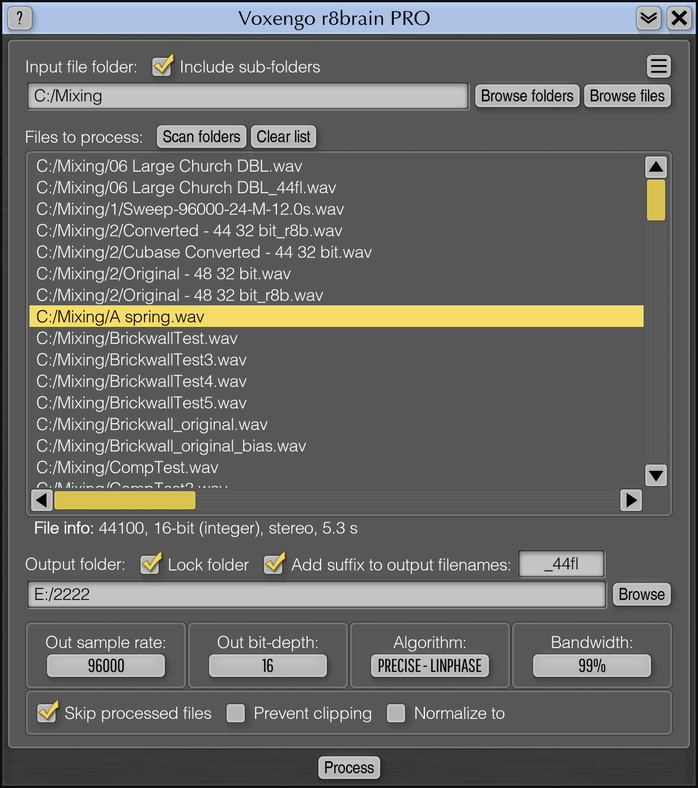698x788 pixels.
Task: Enable the Normalize to checkbox
Action: (396, 713)
